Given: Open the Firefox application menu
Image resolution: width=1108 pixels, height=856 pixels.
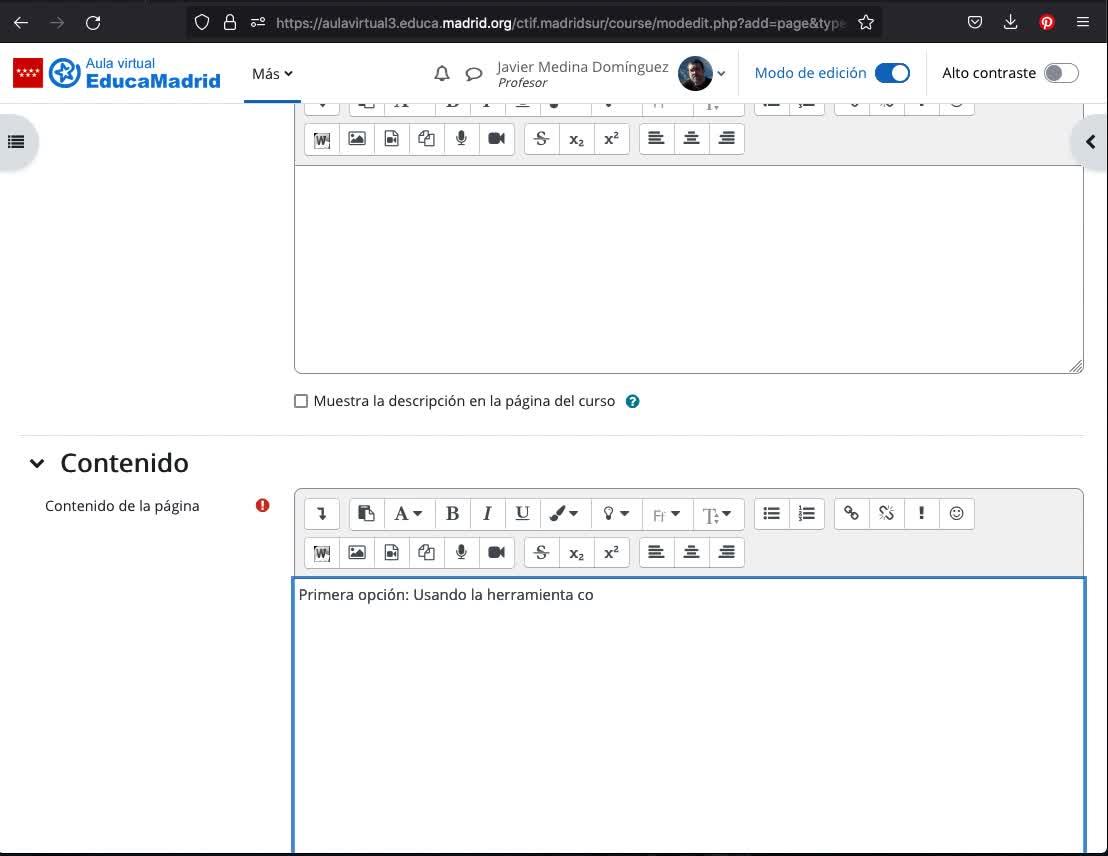Looking at the screenshot, I should [1083, 22].
